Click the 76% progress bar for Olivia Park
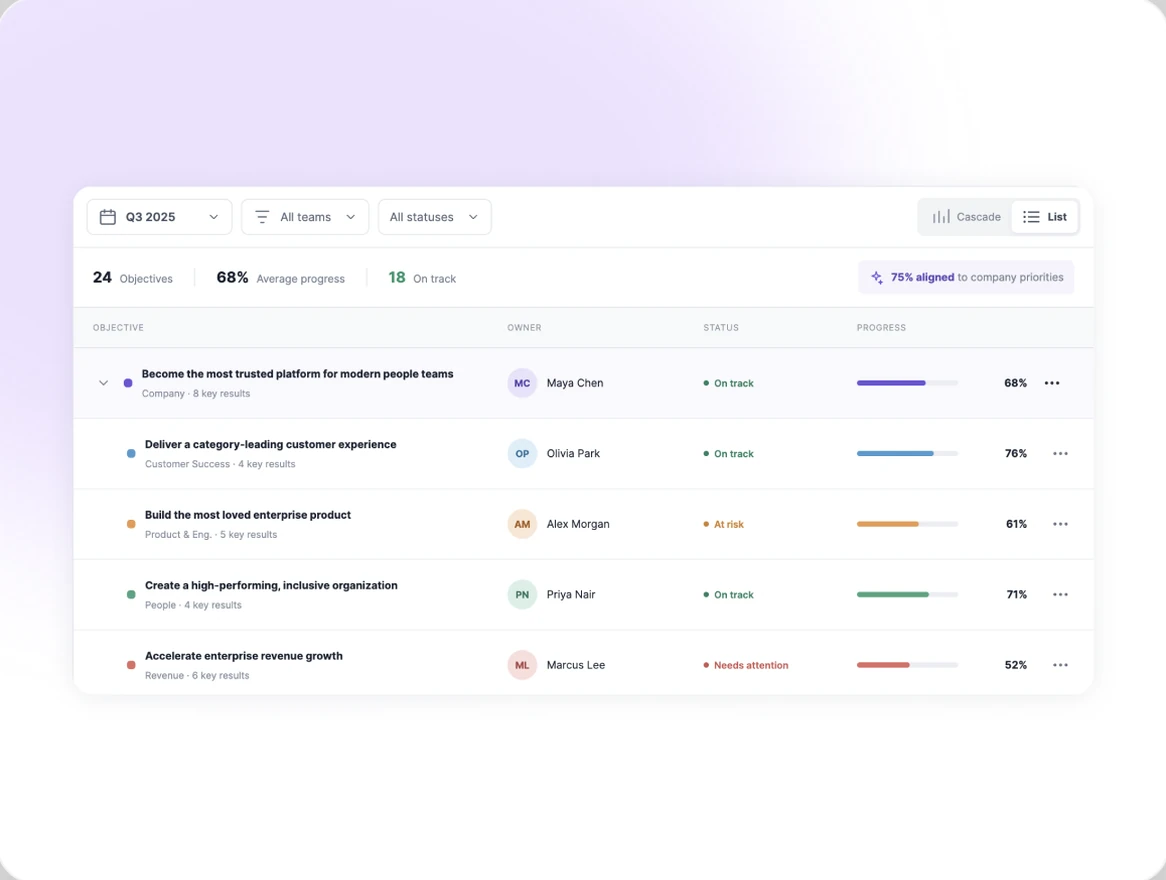This screenshot has width=1166, height=880. tap(907, 454)
